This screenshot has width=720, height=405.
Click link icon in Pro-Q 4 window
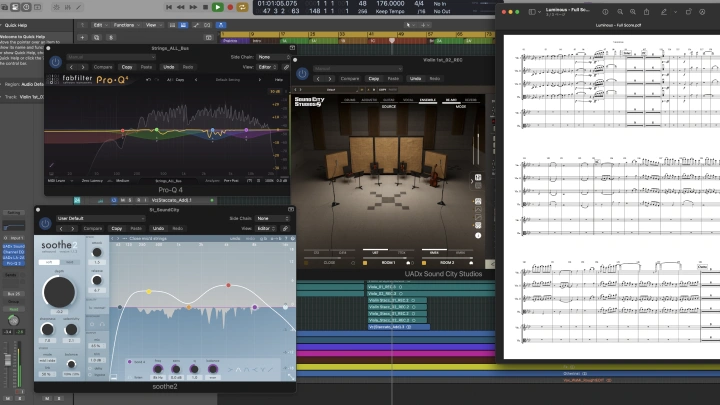(x=286, y=67)
